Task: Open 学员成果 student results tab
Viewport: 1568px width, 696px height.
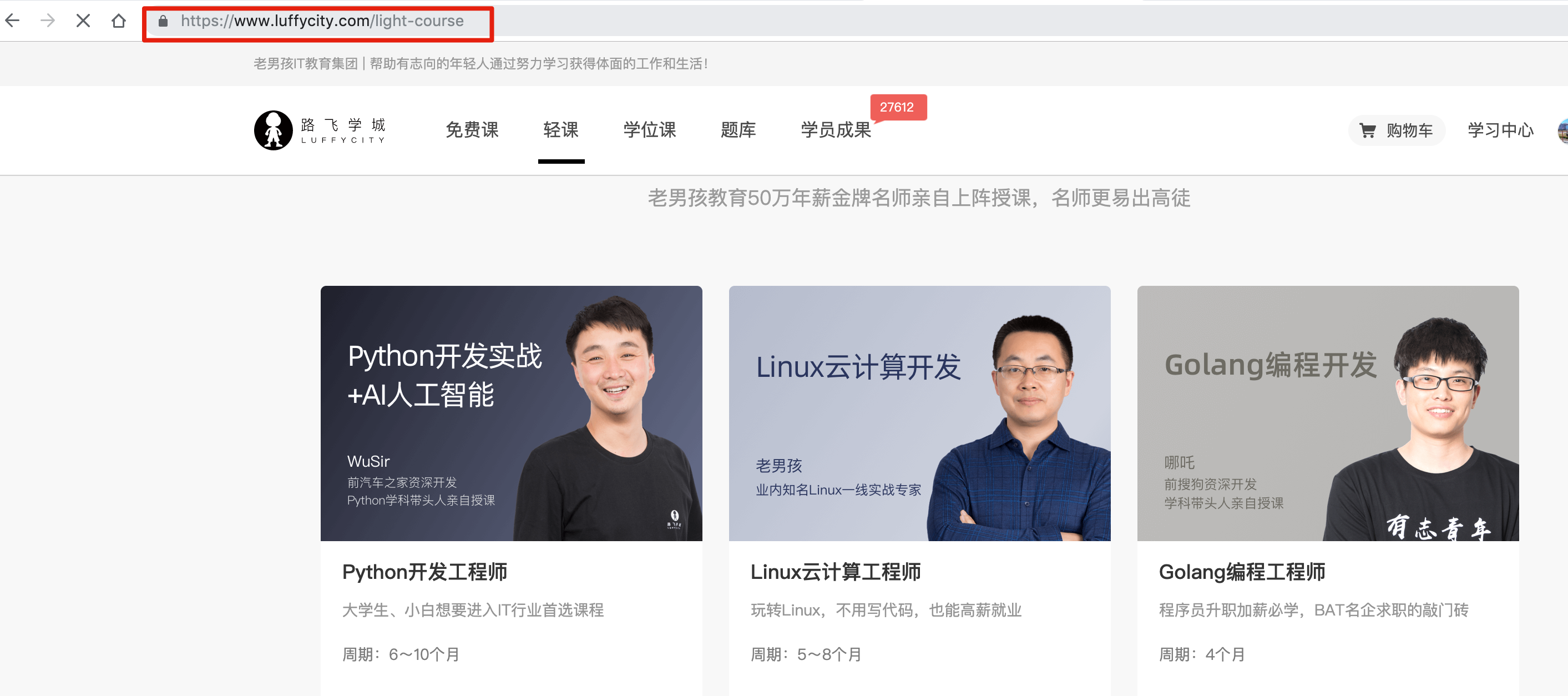Action: pyautogui.click(x=835, y=130)
